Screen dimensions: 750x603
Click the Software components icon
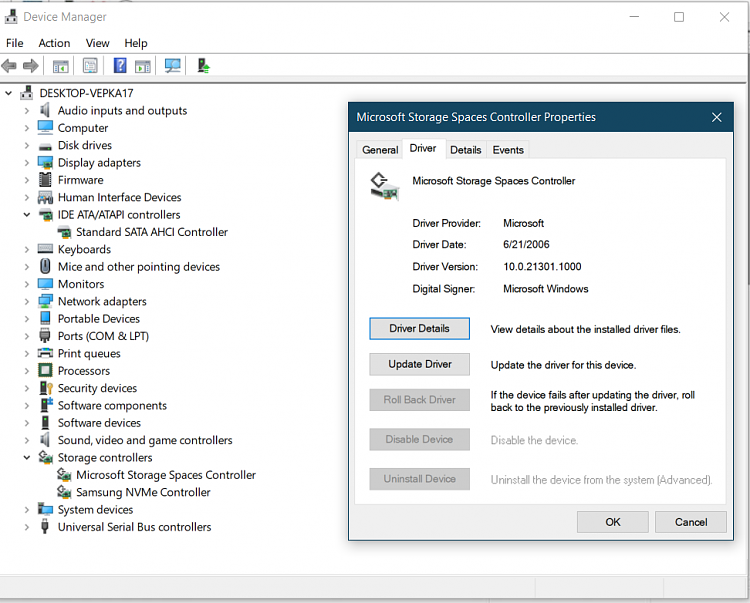tap(46, 405)
